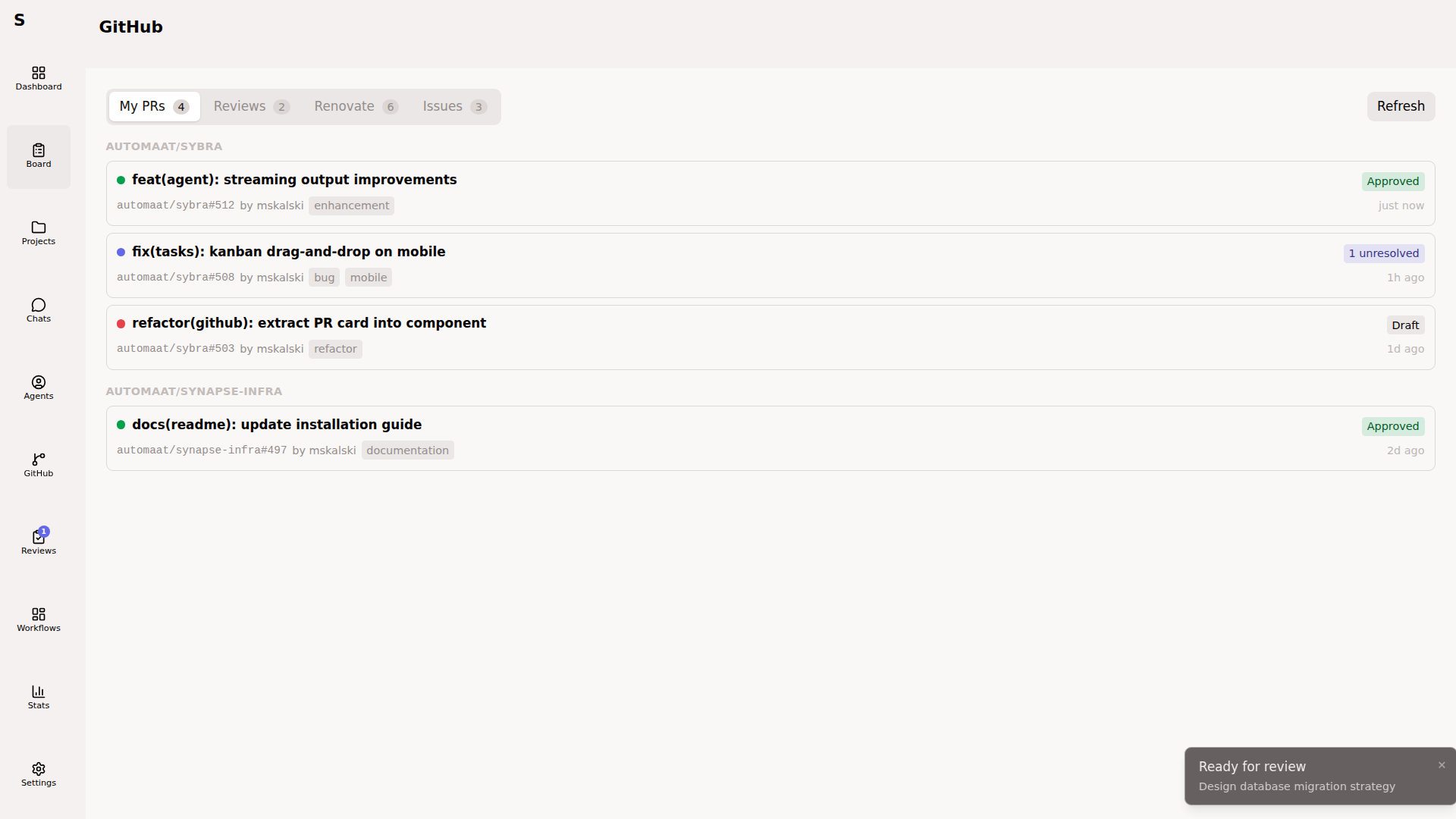Open PR streaming output improvements

pyautogui.click(x=294, y=180)
